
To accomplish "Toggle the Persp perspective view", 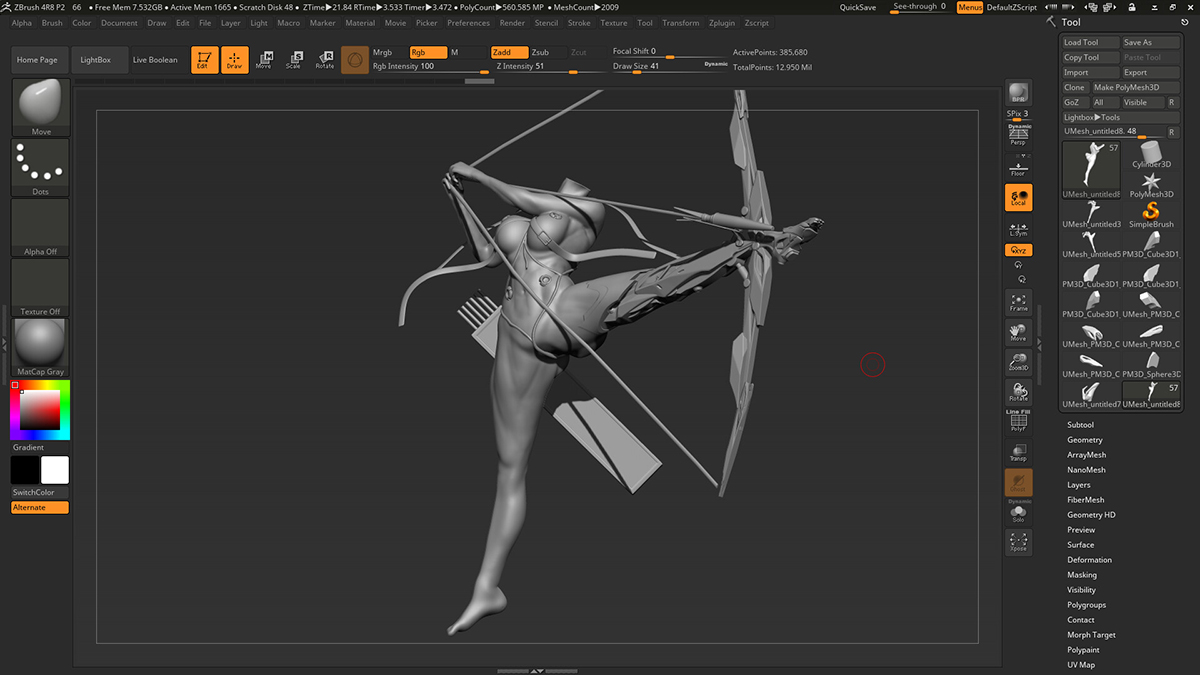I will tap(1018, 136).
